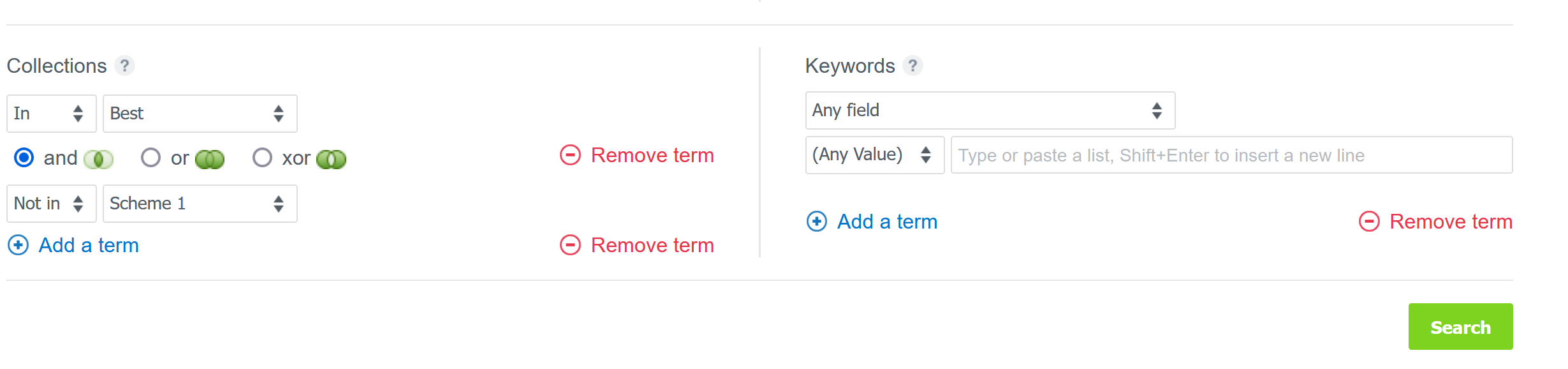This screenshot has width=1568, height=369.
Task: Click the plus icon under Keywords
Action: (x=817, y=222)
